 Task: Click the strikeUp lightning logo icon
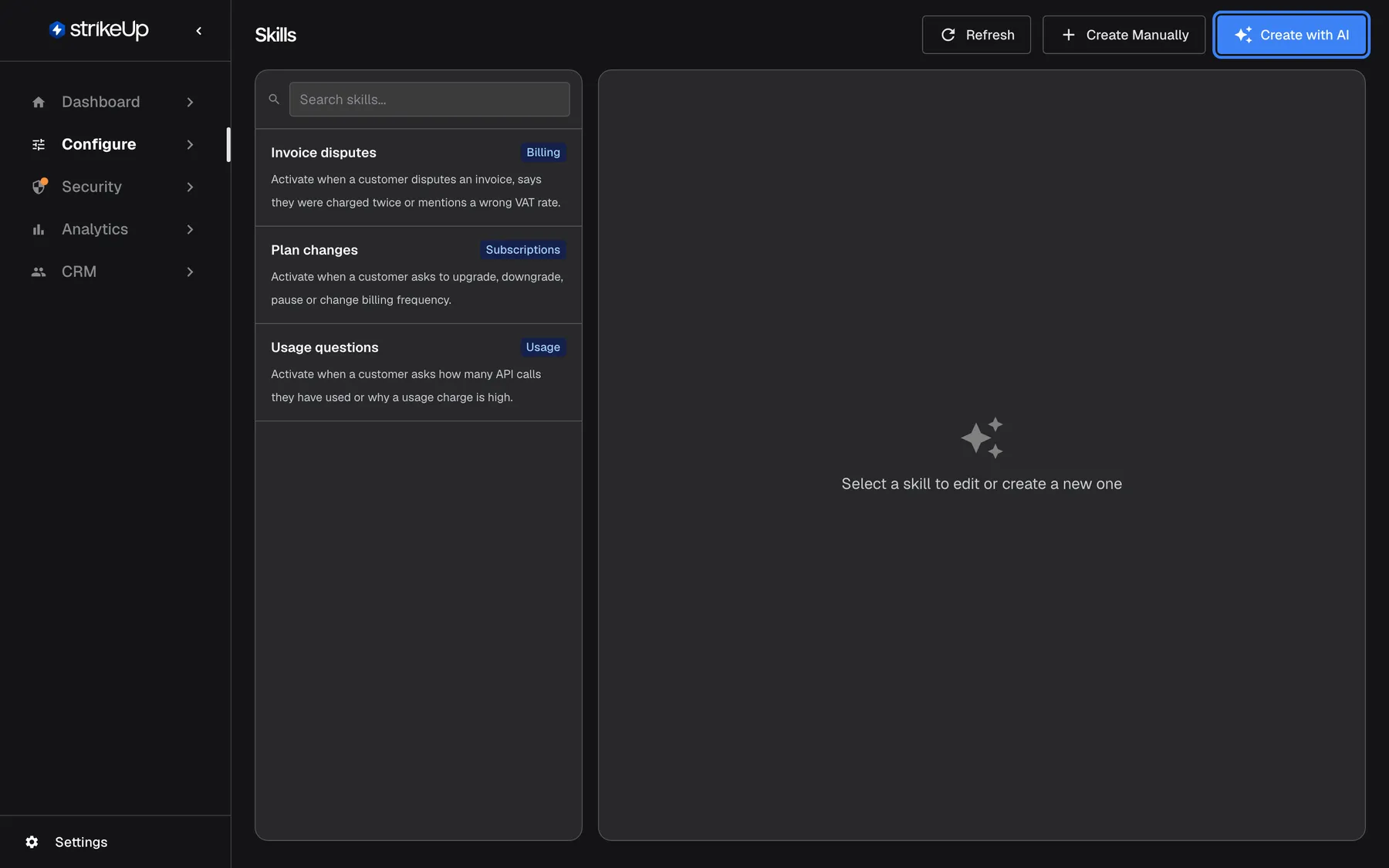(x=57, y=30)
